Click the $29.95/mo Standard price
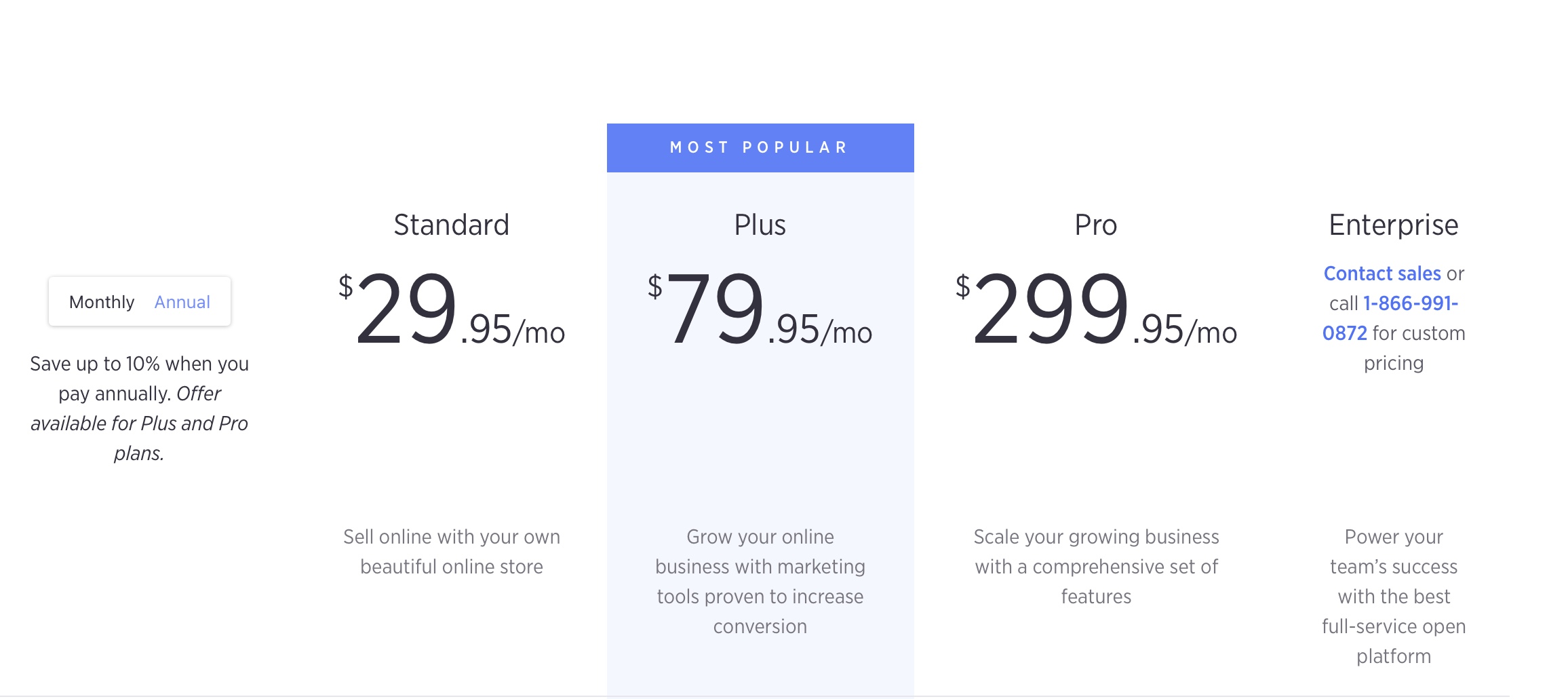The image size is (1568, 699). click(x=451, y=309)
